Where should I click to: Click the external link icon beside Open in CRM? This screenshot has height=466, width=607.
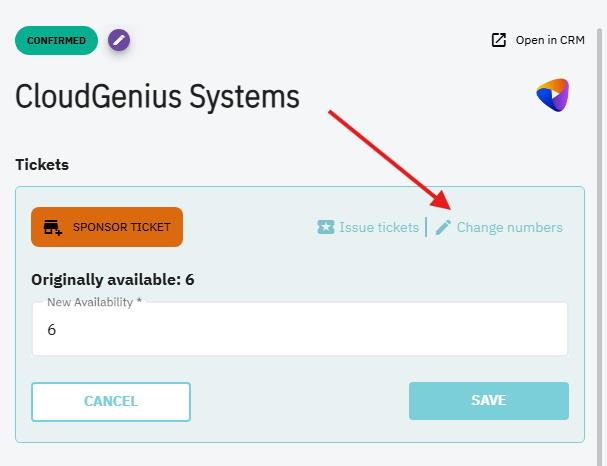(499, 40)
